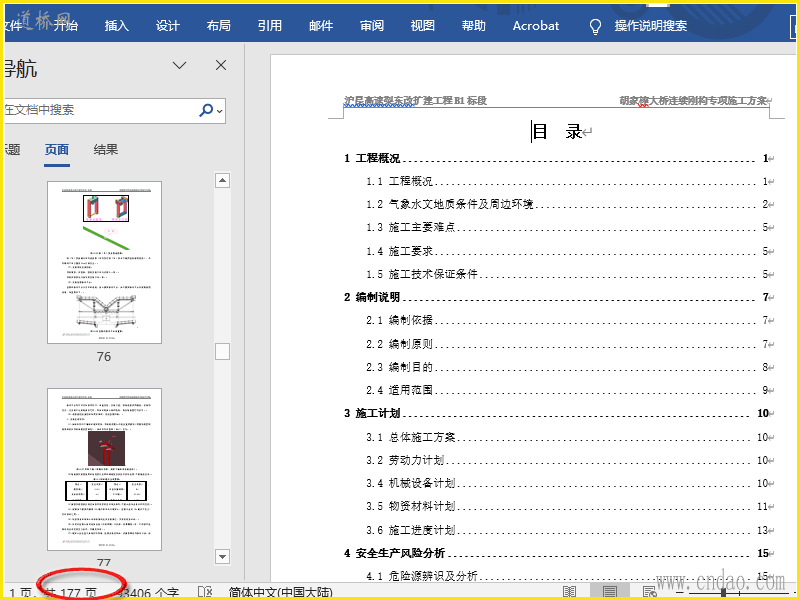Viewport: 800px width, 600px height.
Task: Open the 邮件 ribbon tab
Action: (320, 26)
